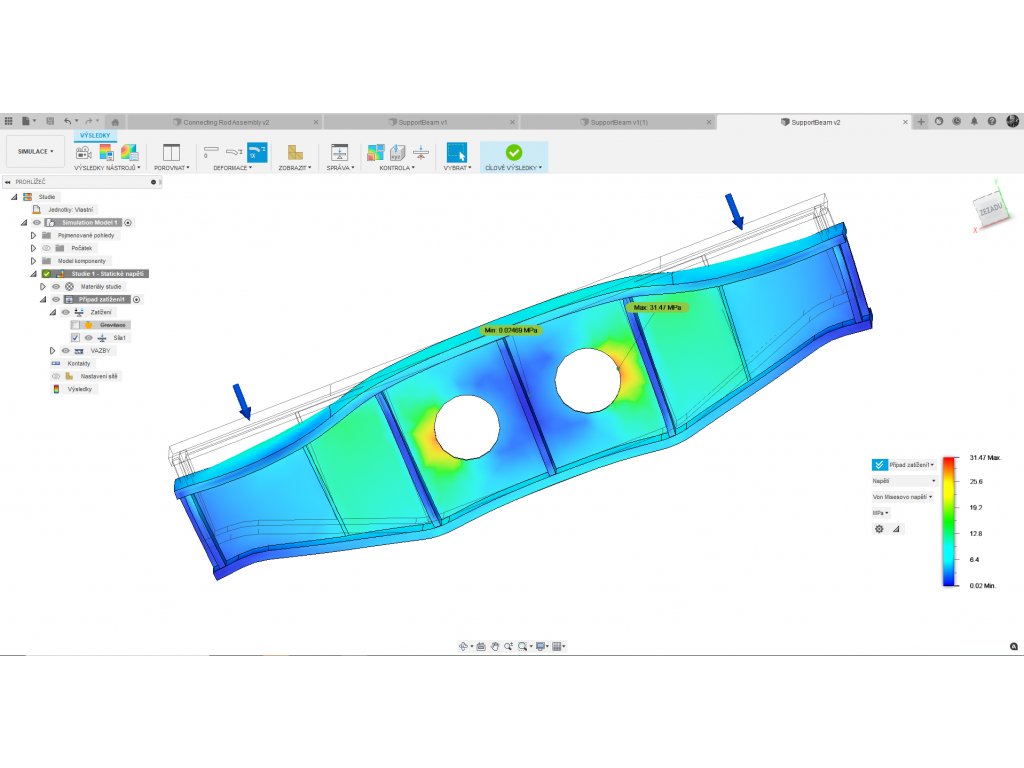Click the green check Cílové výsledky icon
Image resolution: width=1024 pixels, height=768 pixels.
(514, 152)
